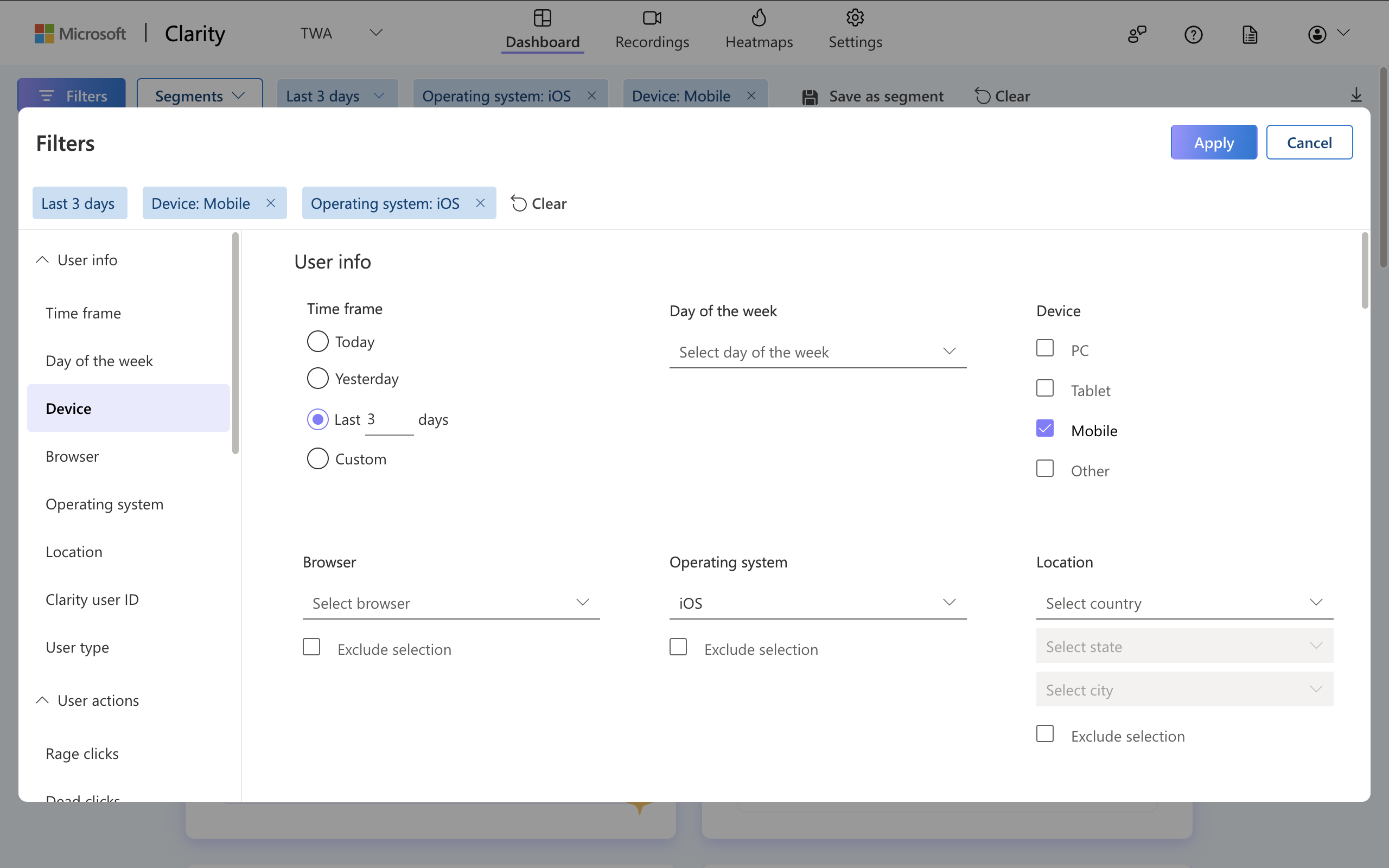The height and width of the screenshot is (868, 1389).
Task: Open the Last 3 days dropdown in top bar
Action: pos(337,95)
